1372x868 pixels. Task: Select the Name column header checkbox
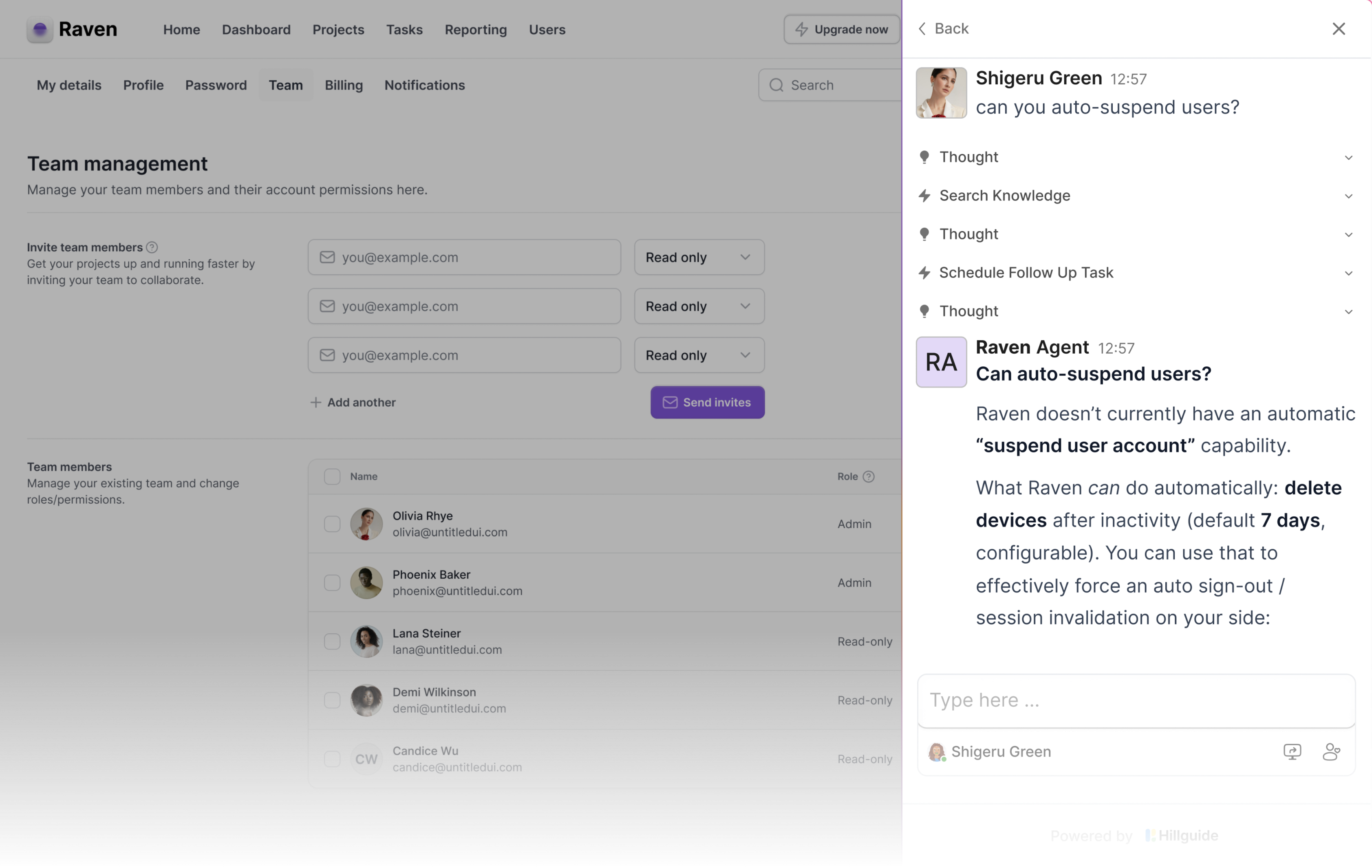332,476
